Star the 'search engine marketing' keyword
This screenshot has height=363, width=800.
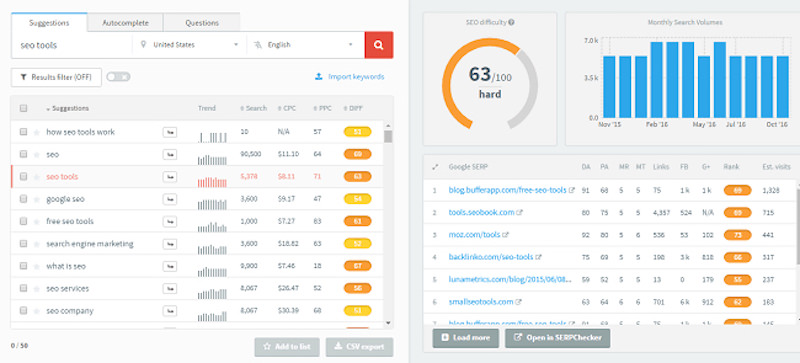tap(36, 244)
